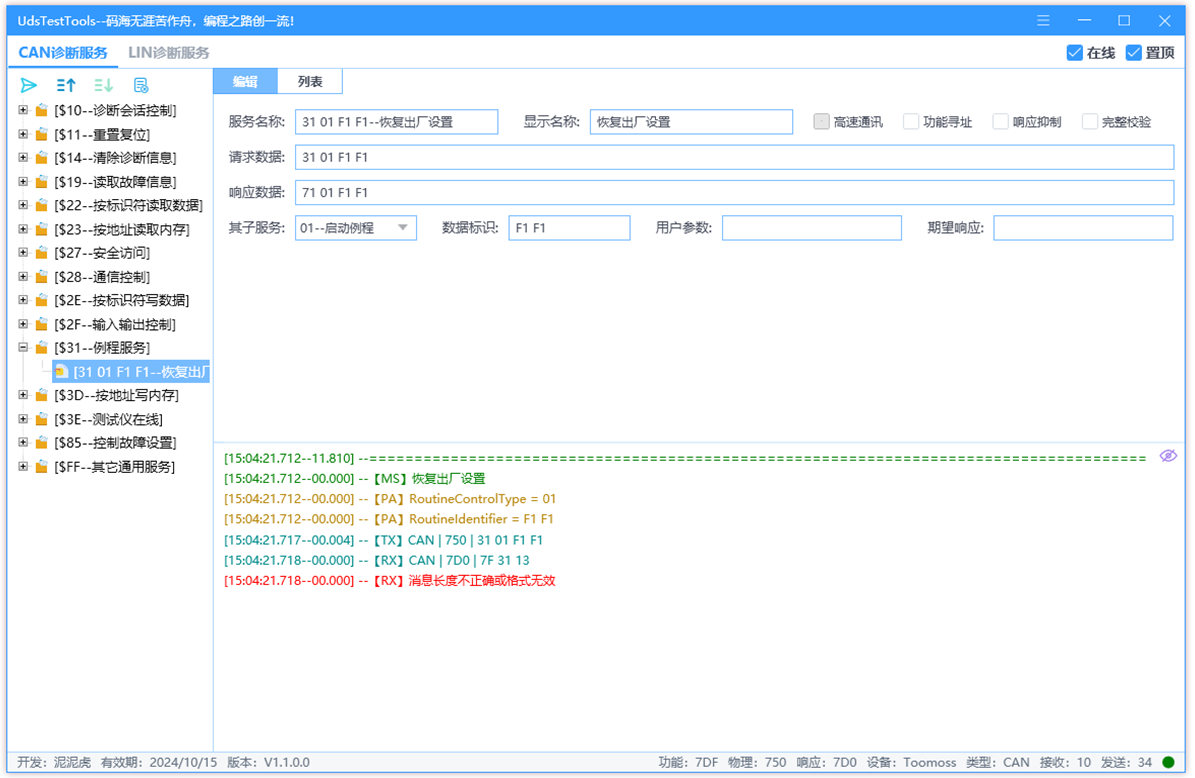Click the TX CAN 750 log line

click(x=383, y=539)
